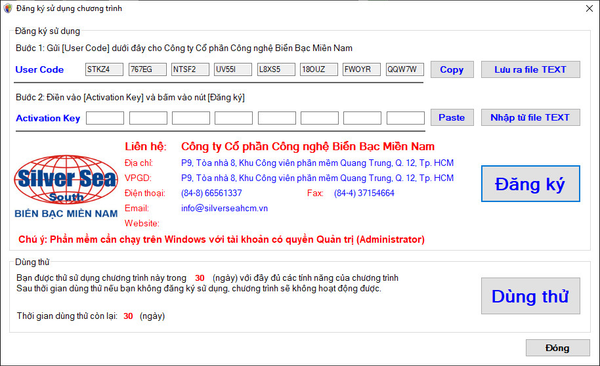Click the Silver Sea South logo
The height and width of the screenshot is (366, 600).
[x=66, y=180]
